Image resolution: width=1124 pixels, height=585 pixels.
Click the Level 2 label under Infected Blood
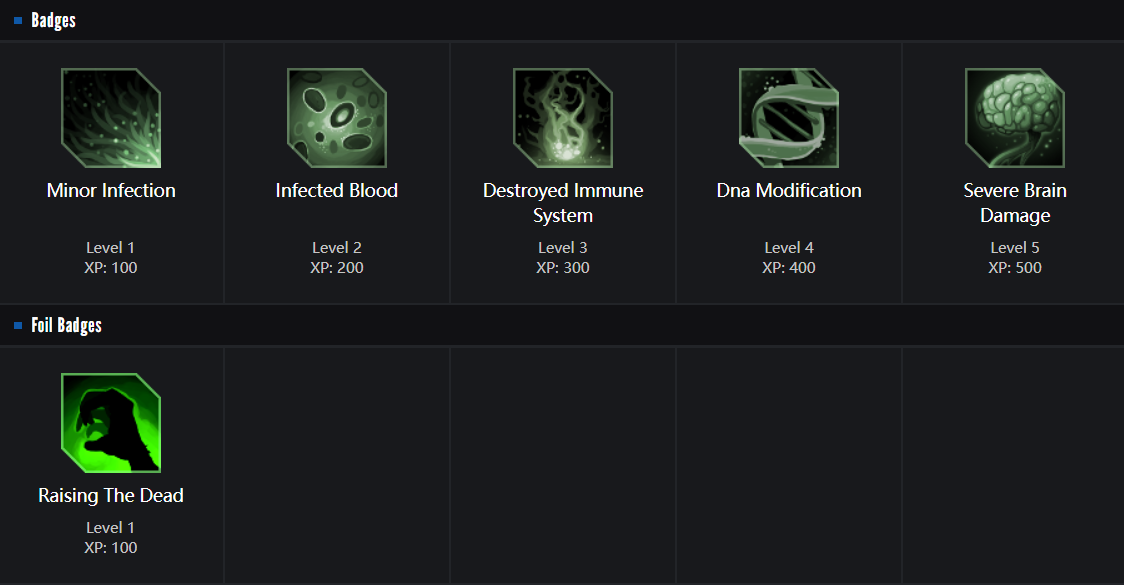(337, 248)
